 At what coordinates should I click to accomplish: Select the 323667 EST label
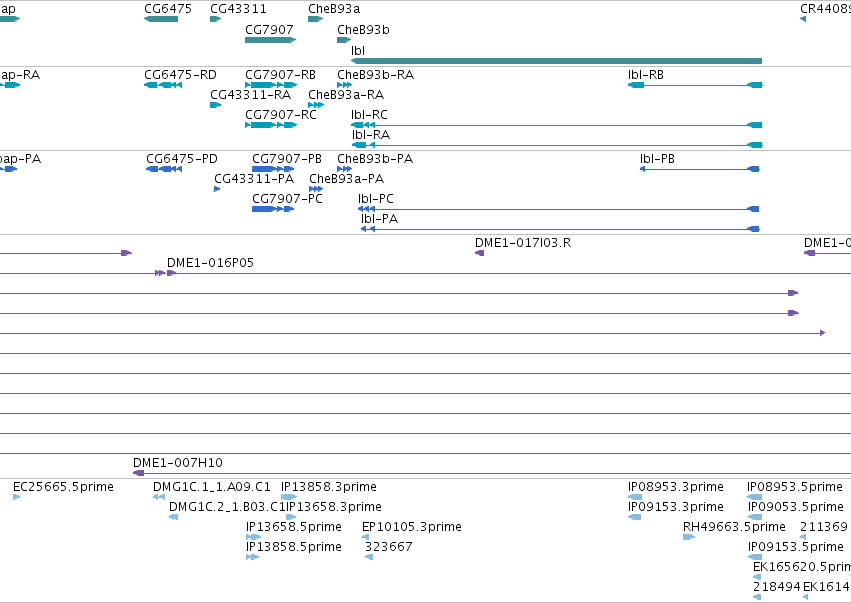coord(389,547)
